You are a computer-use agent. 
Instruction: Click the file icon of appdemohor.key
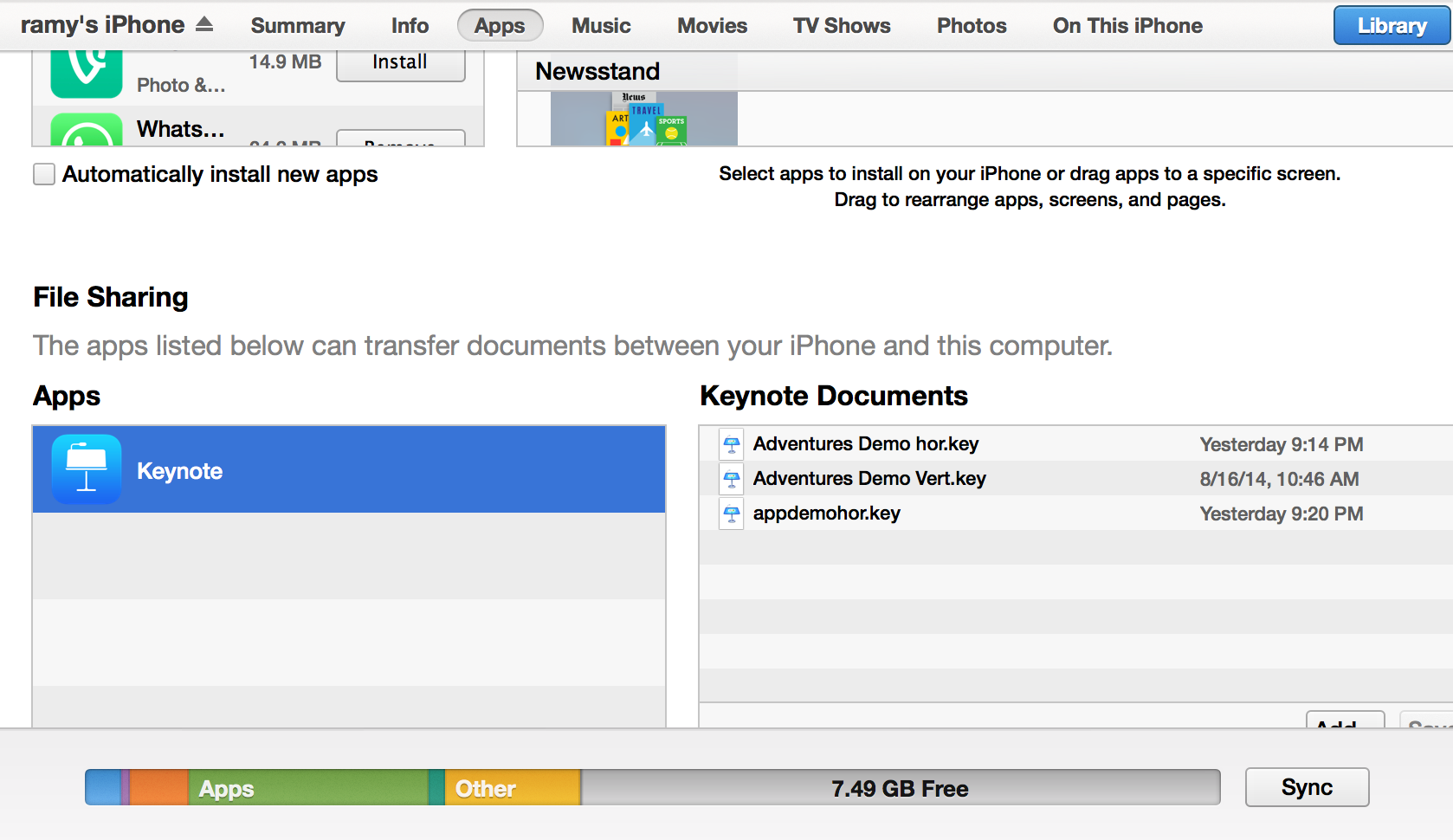[x=732, y=514]
